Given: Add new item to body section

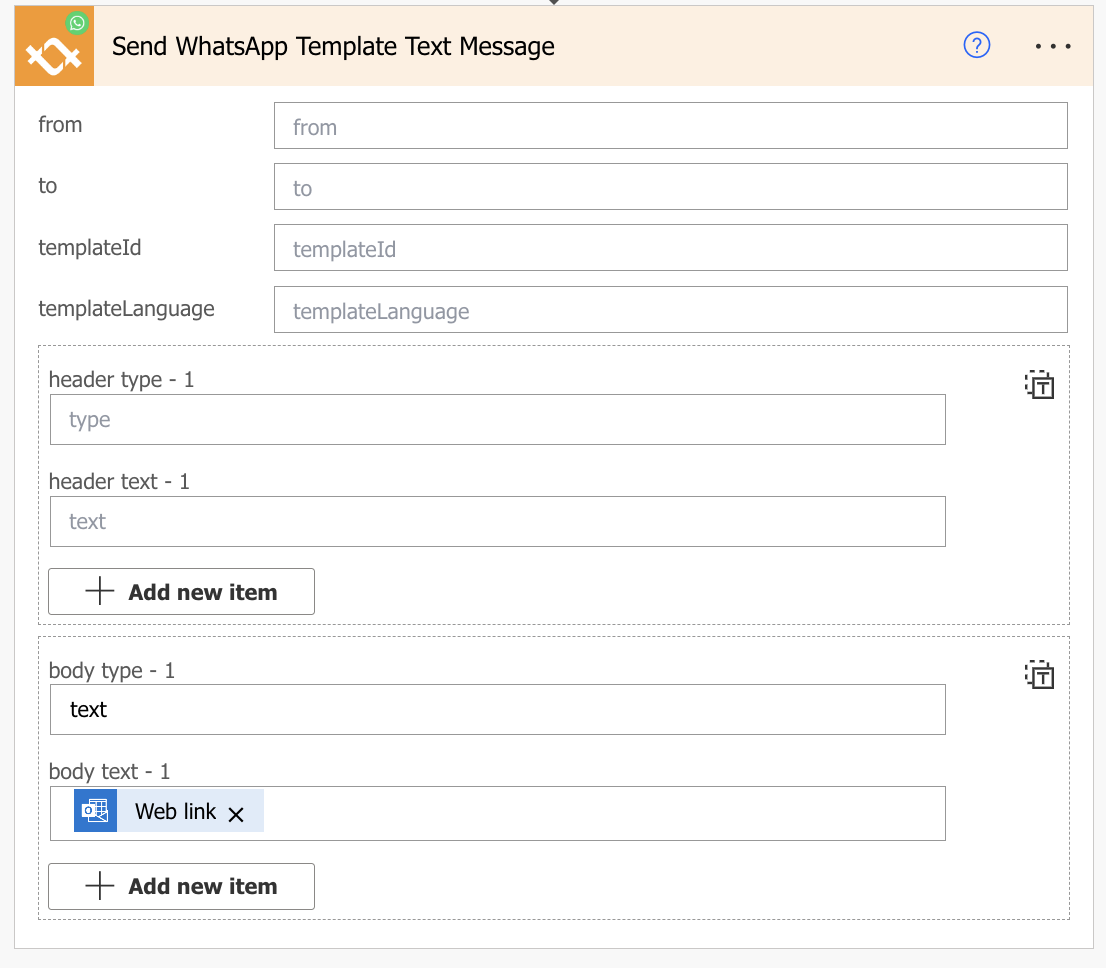Looking at the screenshot, I should coord(182,886).
